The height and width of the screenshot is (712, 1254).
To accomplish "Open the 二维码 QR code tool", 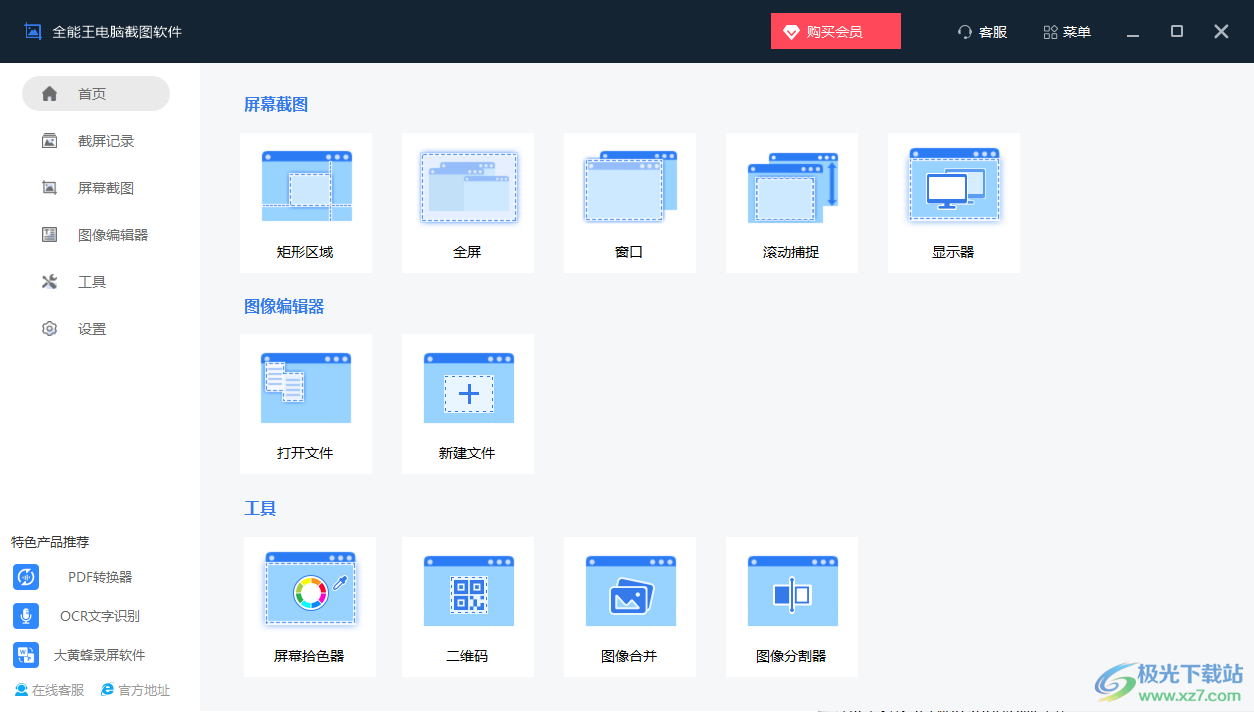I will [468, 607].
